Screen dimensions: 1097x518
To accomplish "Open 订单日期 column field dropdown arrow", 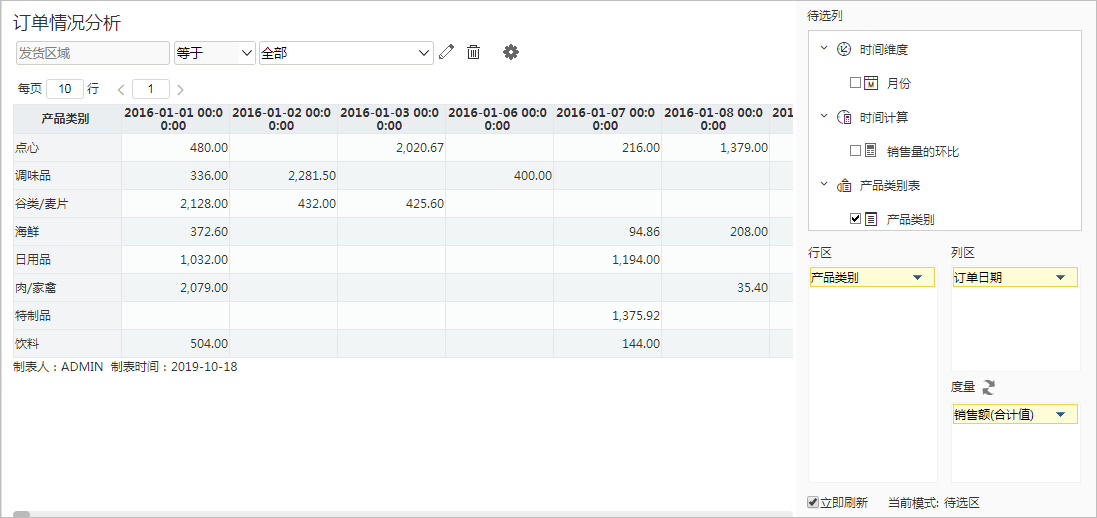I will pos(1061,278).
